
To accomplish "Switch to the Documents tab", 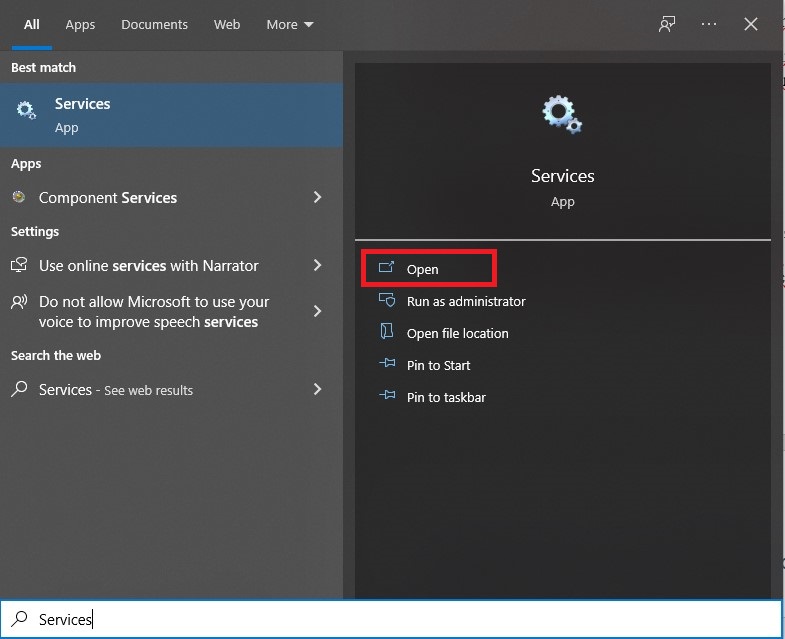I will [154, 25].
